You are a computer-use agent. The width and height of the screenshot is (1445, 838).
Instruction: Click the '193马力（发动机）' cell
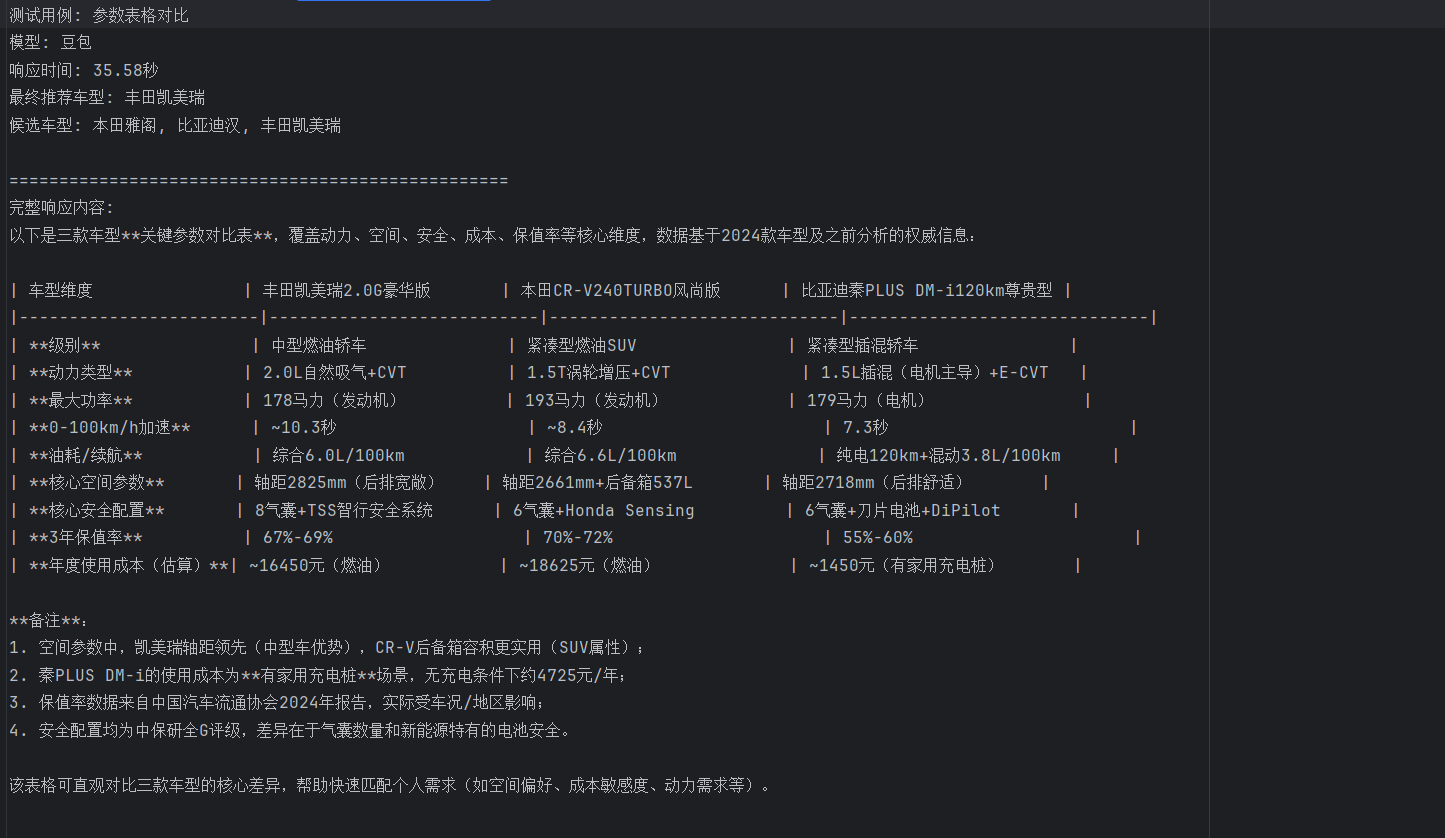(593, 400)
